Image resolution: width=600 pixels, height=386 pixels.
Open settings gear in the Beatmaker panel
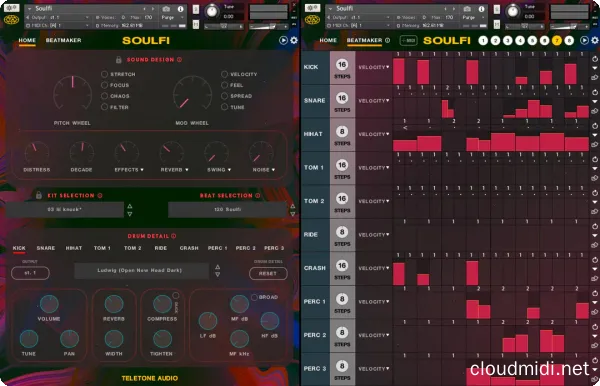(x=595, y=40)
